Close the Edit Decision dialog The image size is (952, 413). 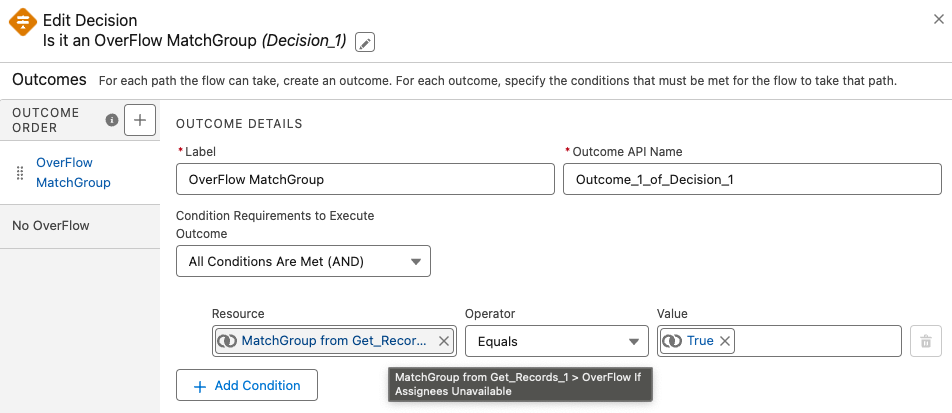coord(939,19)
